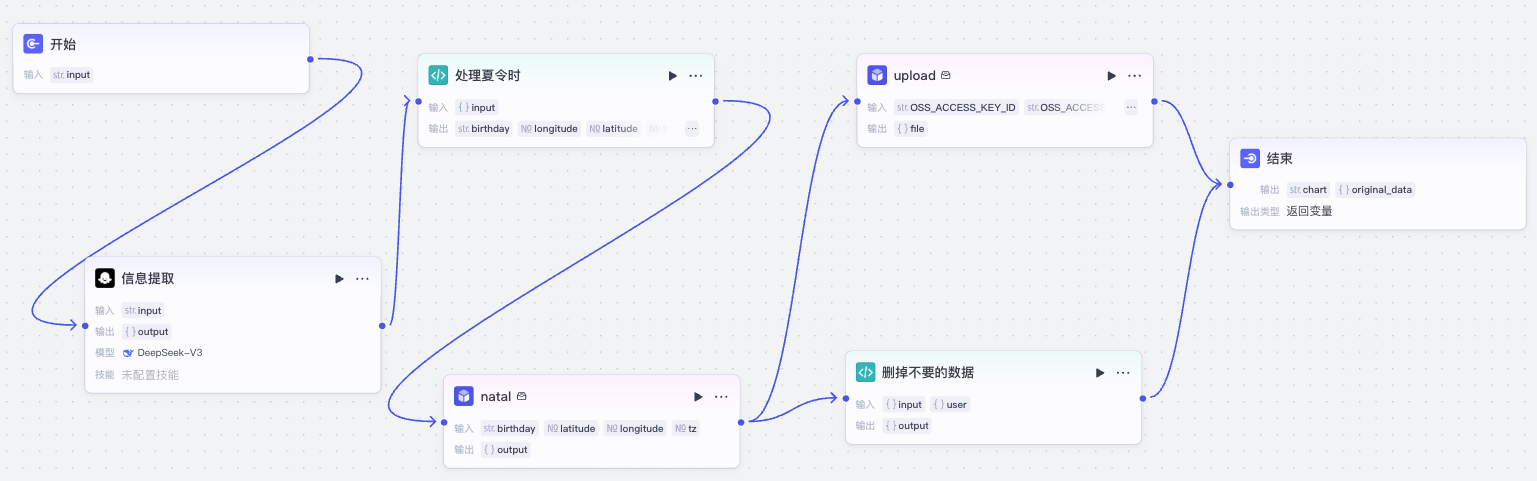Click the file output tag in upload
Screen dimensions: 1537x481
[x=911, y=128]
